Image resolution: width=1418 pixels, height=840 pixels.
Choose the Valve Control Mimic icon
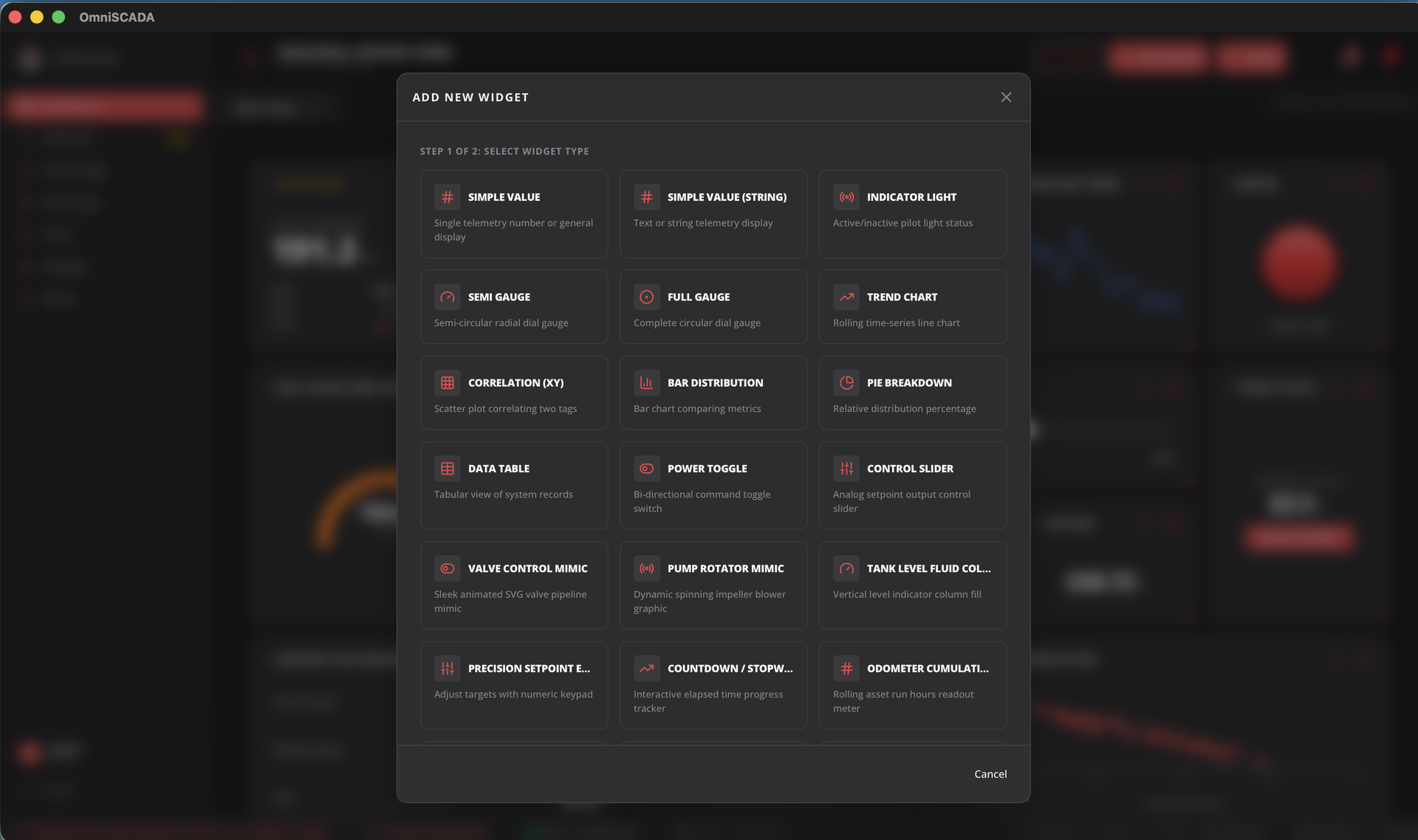[x=448, y=568]
